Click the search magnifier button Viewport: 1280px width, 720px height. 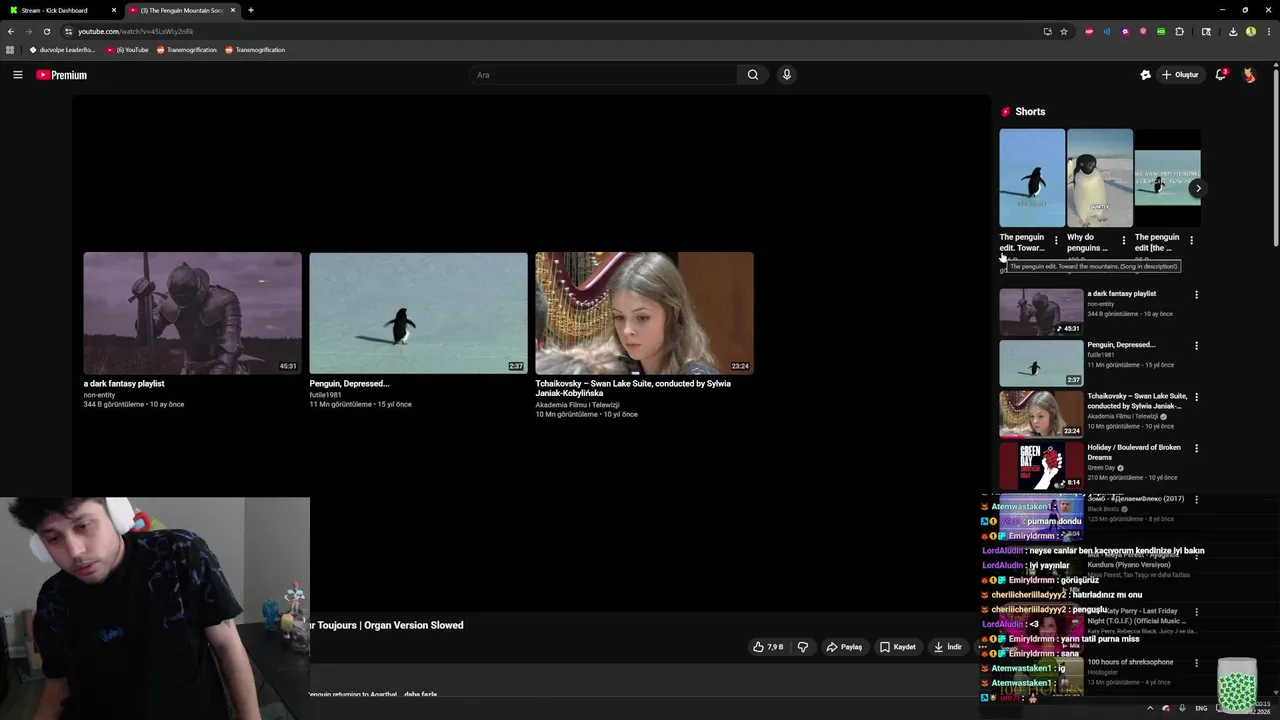(x=753, y=75)
